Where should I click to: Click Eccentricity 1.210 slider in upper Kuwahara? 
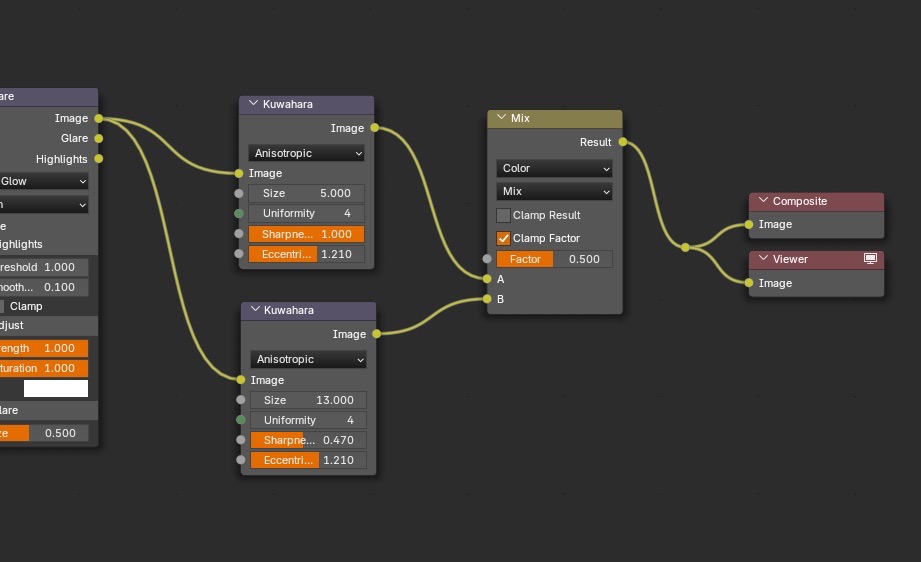click(307, 254)
